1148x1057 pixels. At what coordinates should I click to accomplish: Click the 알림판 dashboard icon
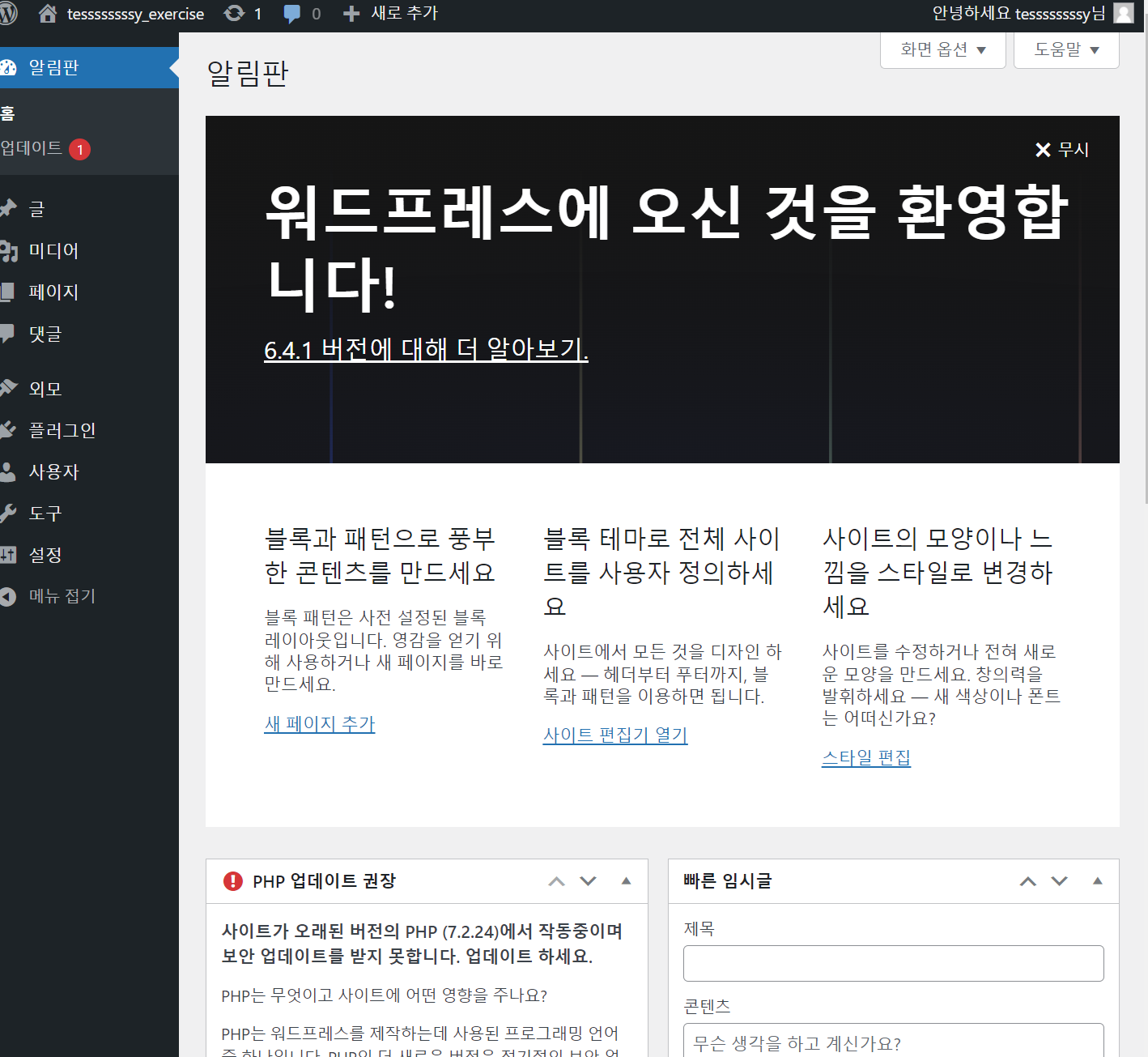point(8,68)
